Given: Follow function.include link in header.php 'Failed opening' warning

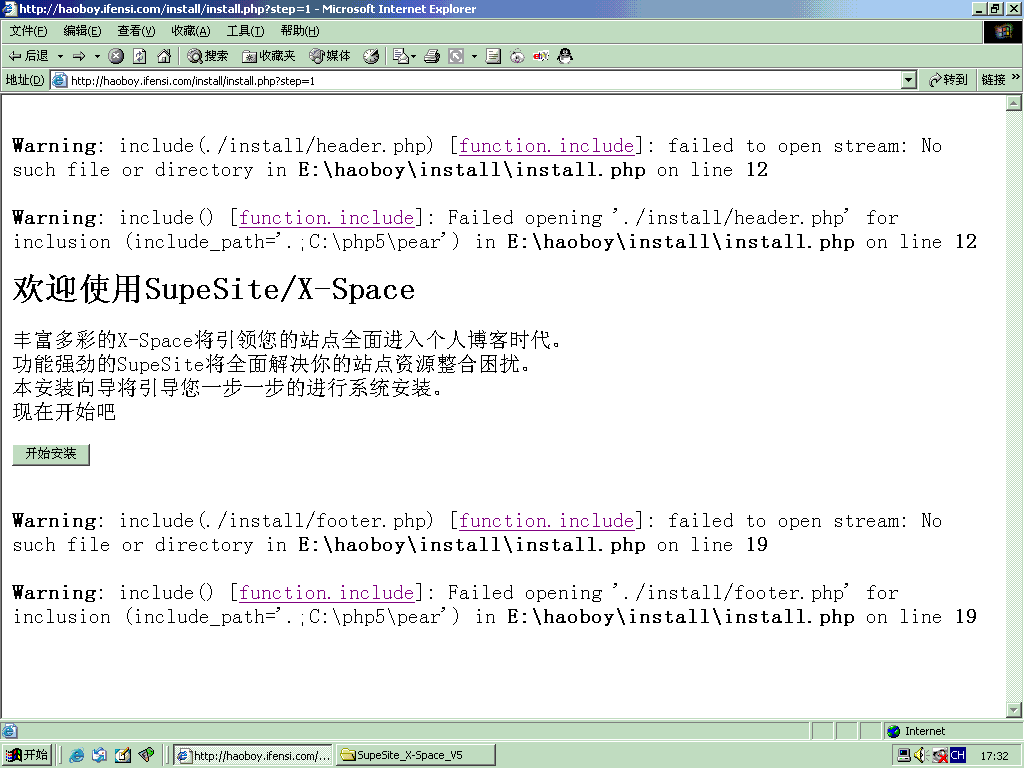Looking at the screenshot, I should (327, 217).
